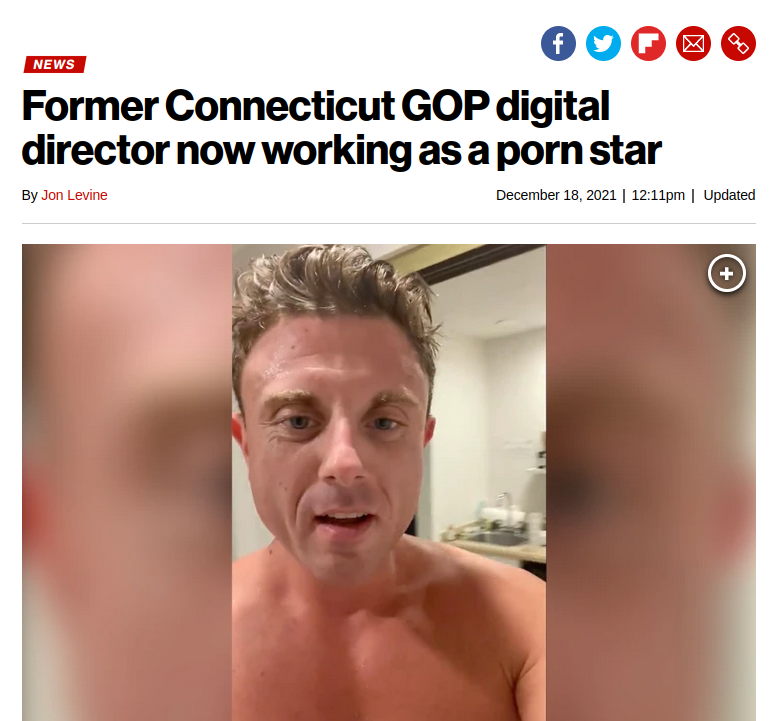Email the article using the envelope icon

tap(693, 44)
